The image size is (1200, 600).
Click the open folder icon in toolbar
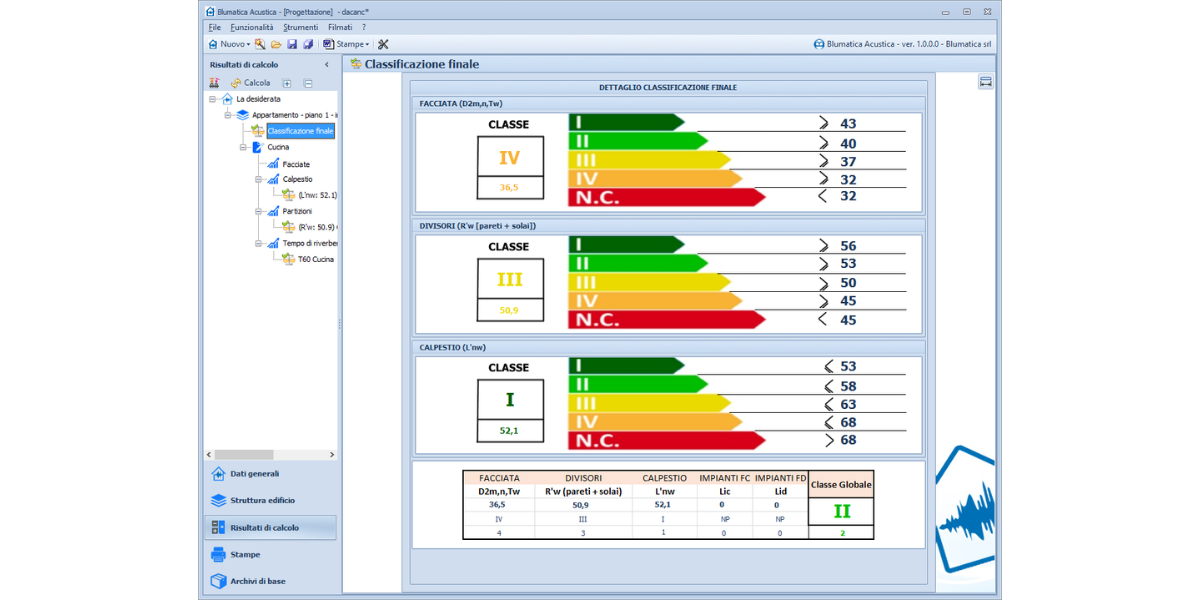pos(276,44)
